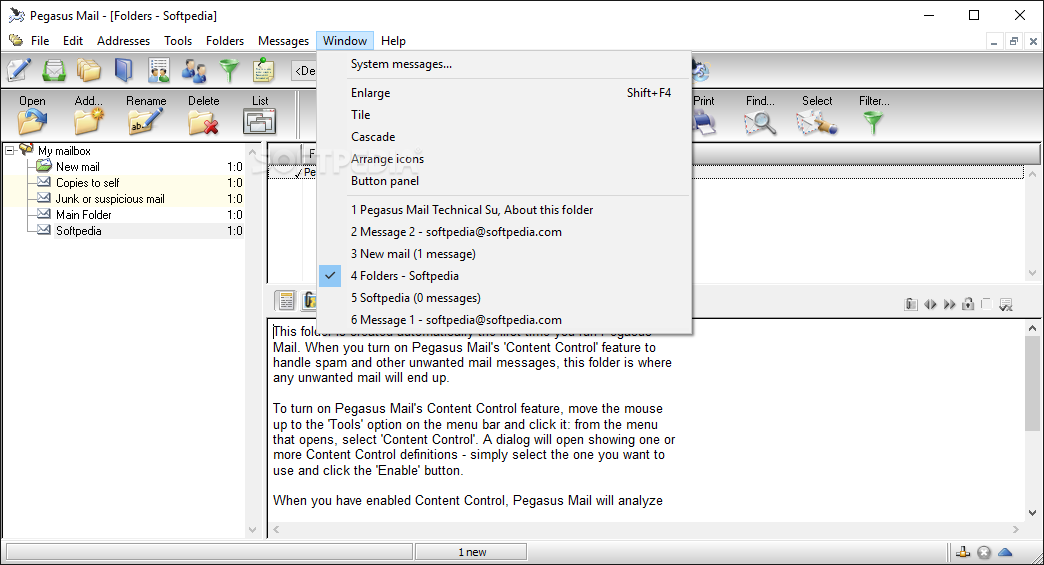Open the Help menu

point(393,41)
